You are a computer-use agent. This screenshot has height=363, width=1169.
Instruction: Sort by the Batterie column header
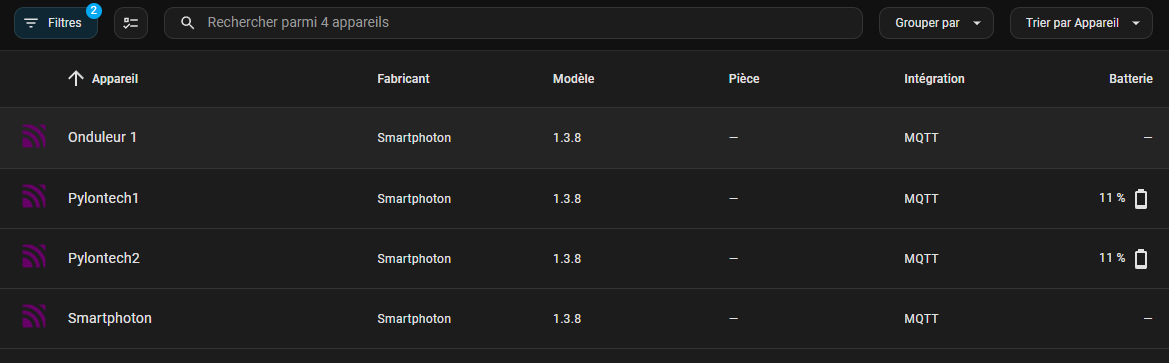pos(1131,78)
